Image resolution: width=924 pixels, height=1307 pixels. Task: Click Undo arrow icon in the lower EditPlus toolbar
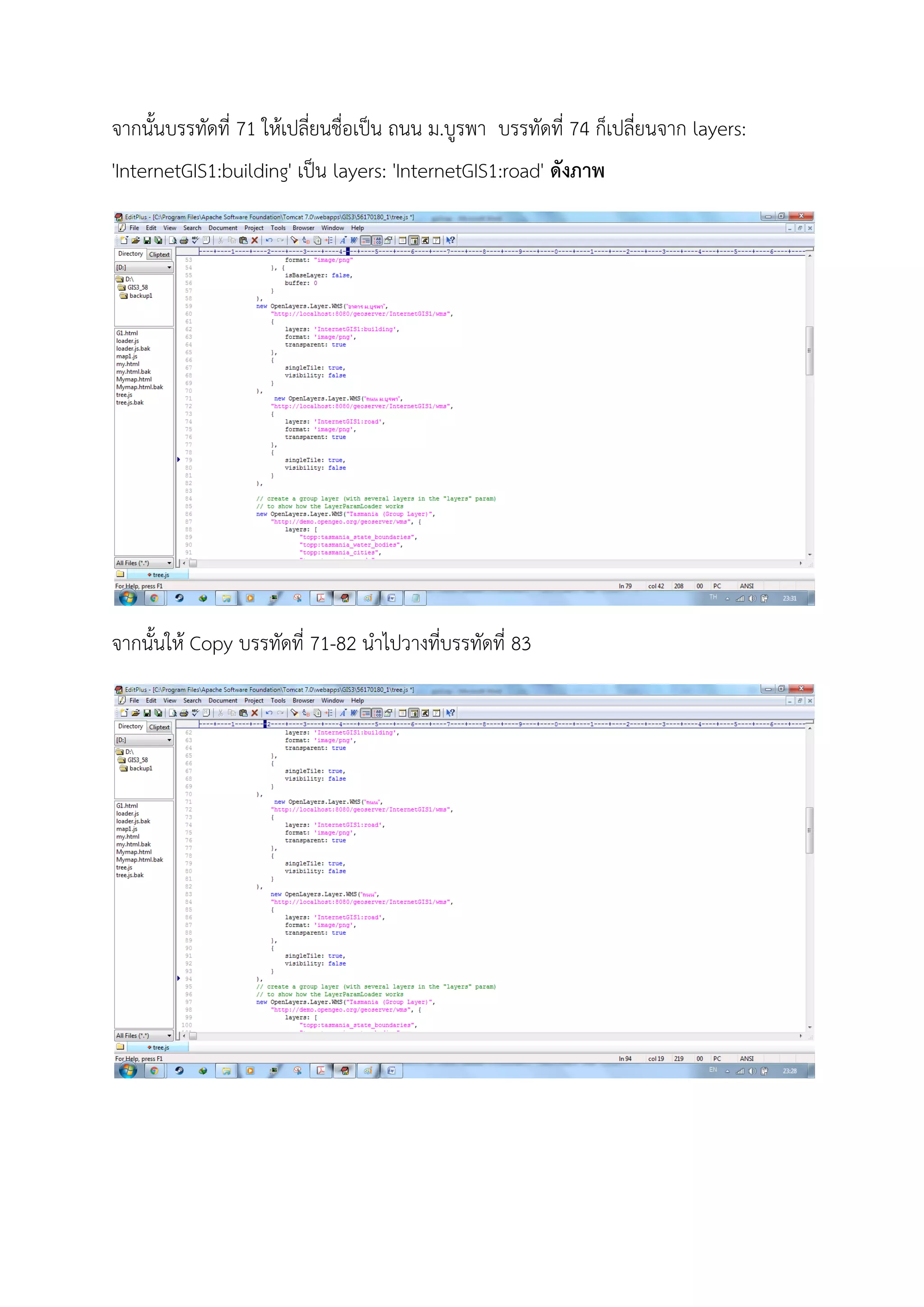coord(269,713)
